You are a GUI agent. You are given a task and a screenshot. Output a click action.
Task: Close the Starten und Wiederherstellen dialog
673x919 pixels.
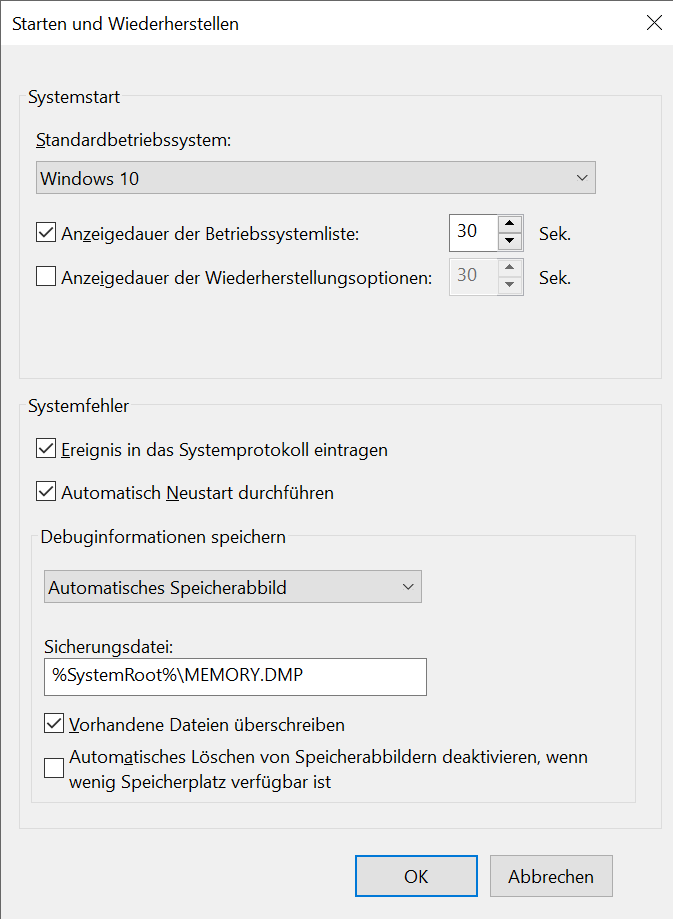(654, 23)
